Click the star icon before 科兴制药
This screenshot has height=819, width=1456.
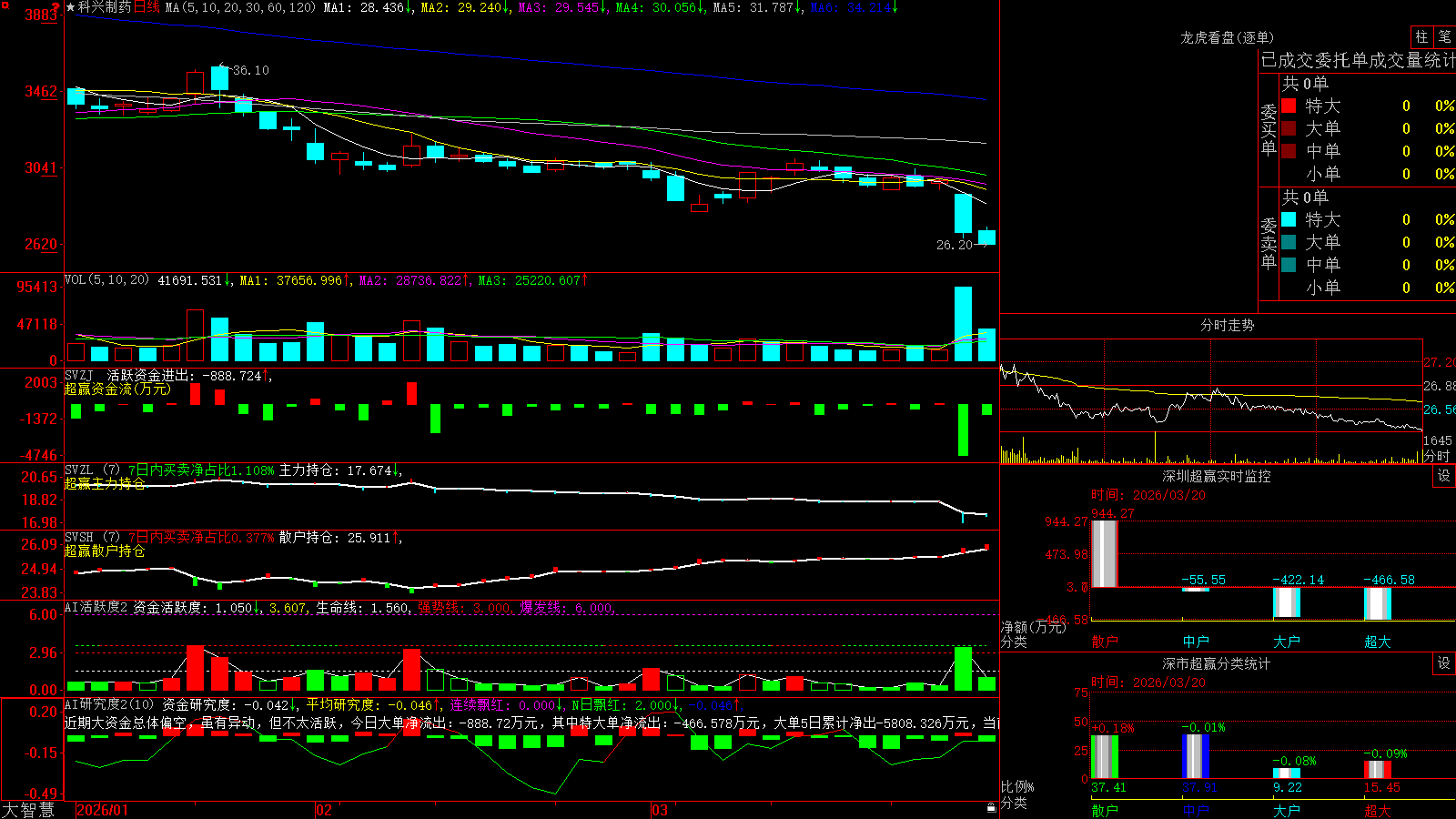click(71, 7)
